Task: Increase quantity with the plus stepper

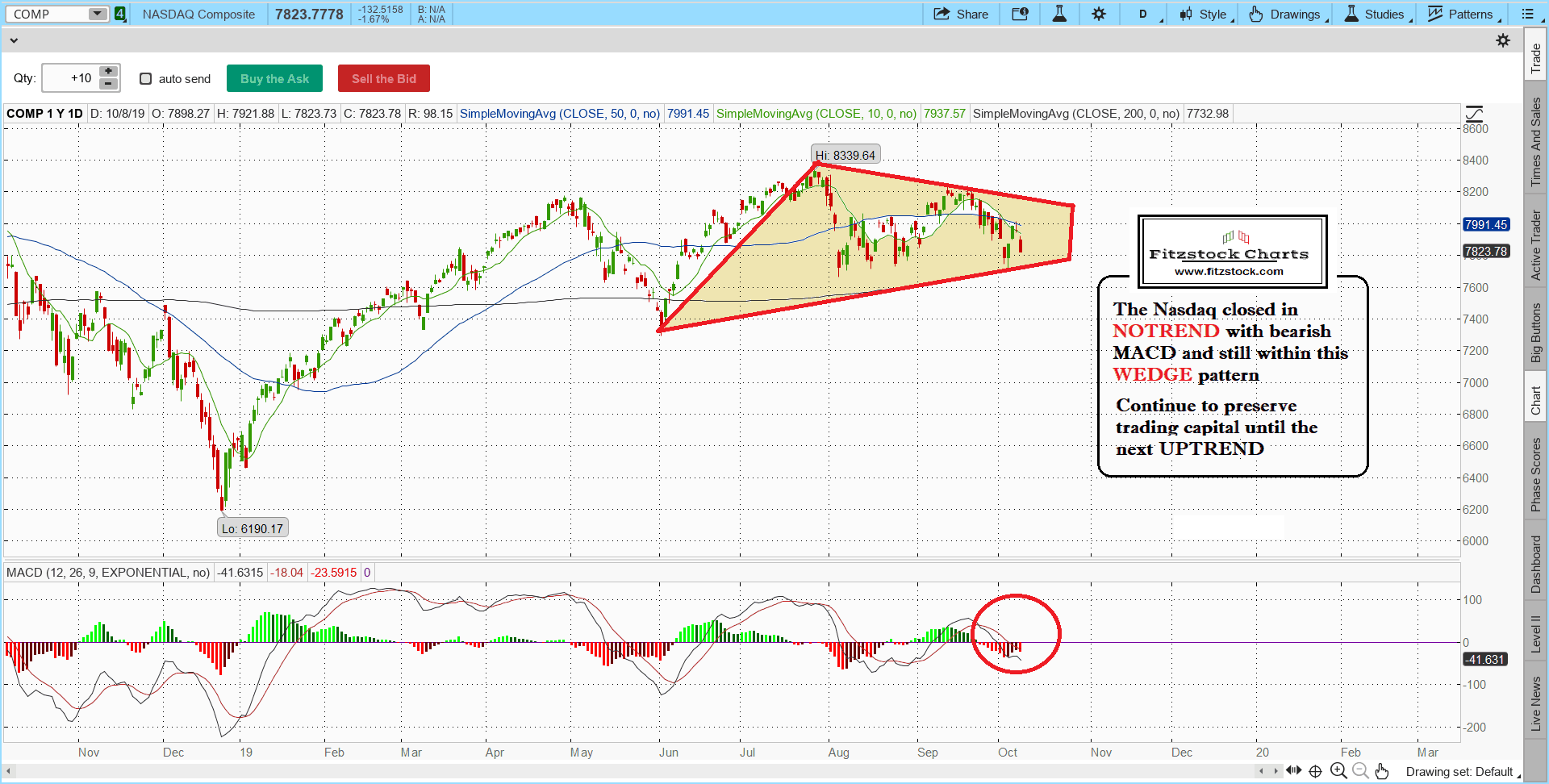Action: coord(109,72)
